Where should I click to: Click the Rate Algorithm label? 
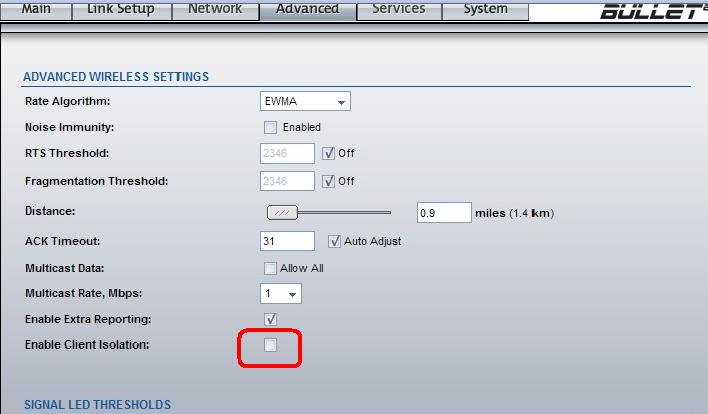click(x=68, y=102)
